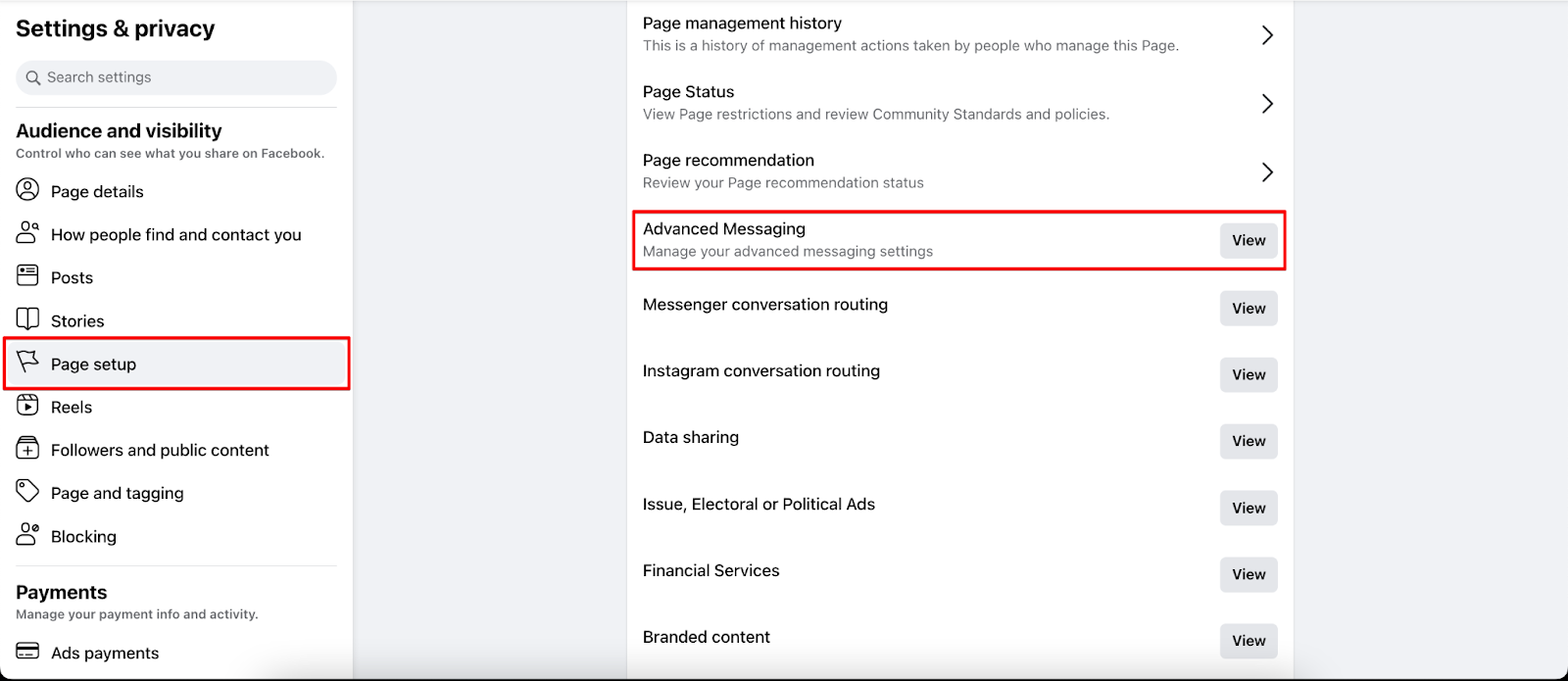Click the people icon beside How people find and contact you
This screenshot has height=681, width=1568.
(x=27, y=232)
